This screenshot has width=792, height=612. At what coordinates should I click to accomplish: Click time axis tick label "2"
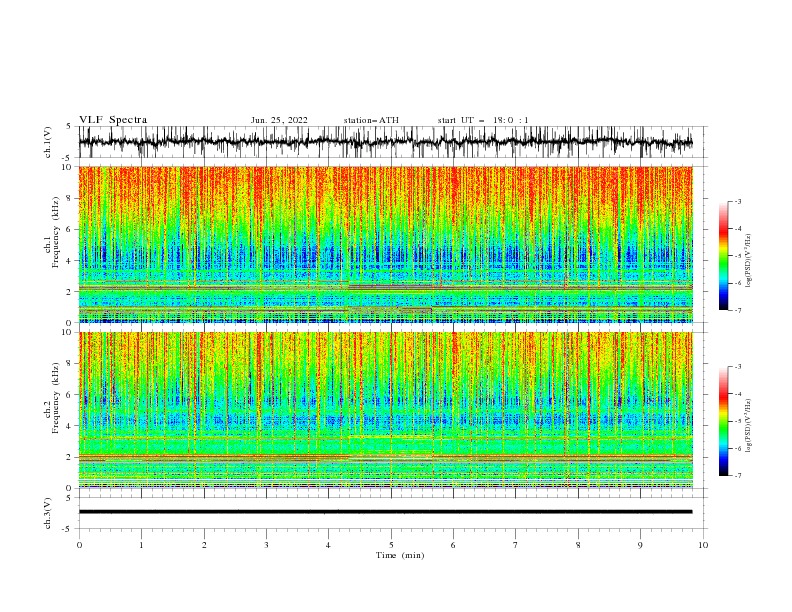tap(204, 545)
